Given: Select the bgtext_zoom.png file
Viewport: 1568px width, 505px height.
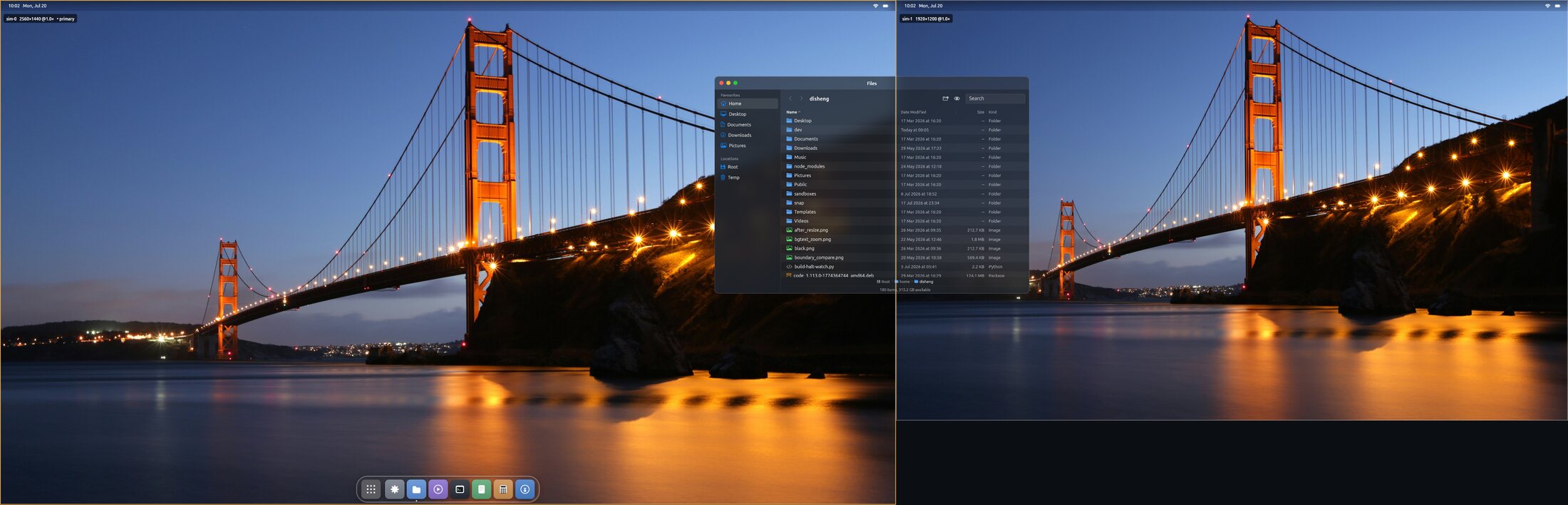Looking at the screenshot, I should [905, 240].
